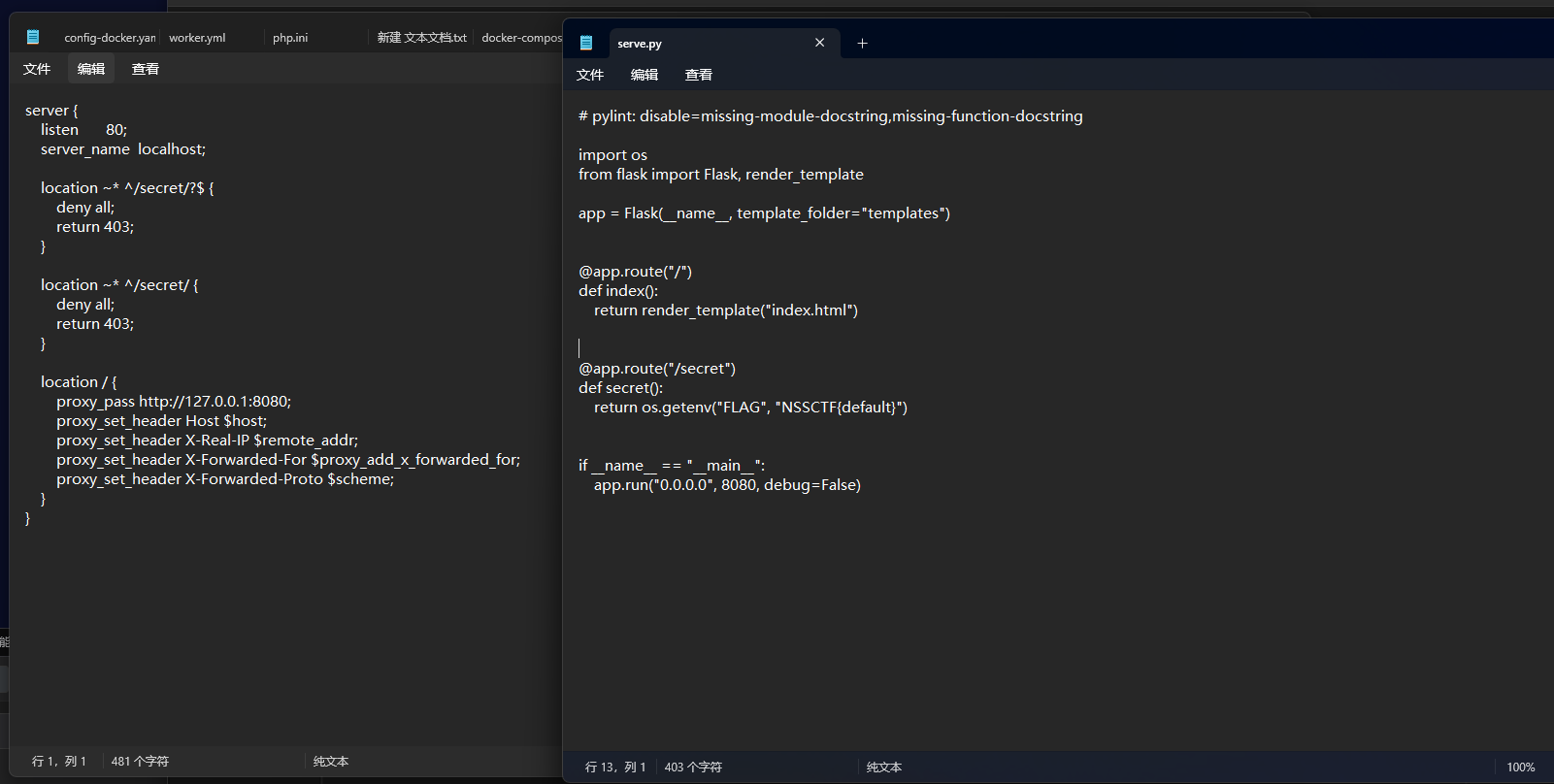1554x784 pixels.
Task: Click the highlighted 编辑 menu in nginx config window
Action: [x=91, y=69]
